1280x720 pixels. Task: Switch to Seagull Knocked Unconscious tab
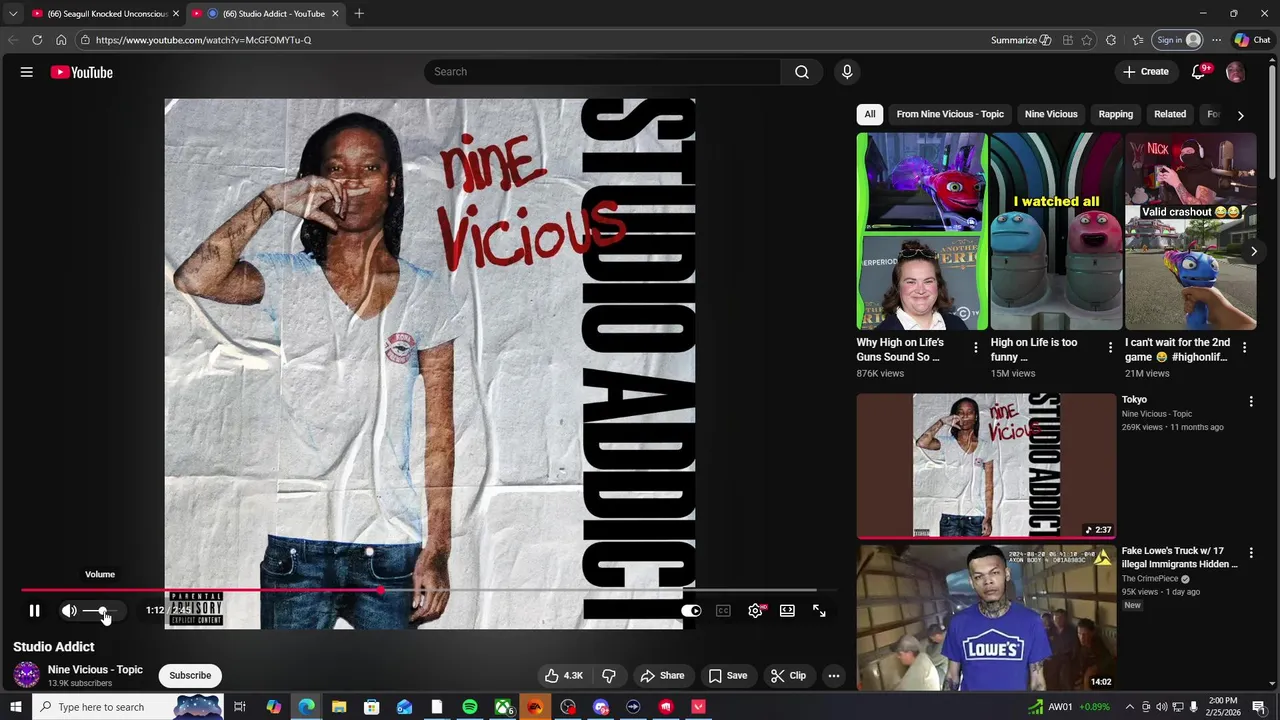[105, 14]
